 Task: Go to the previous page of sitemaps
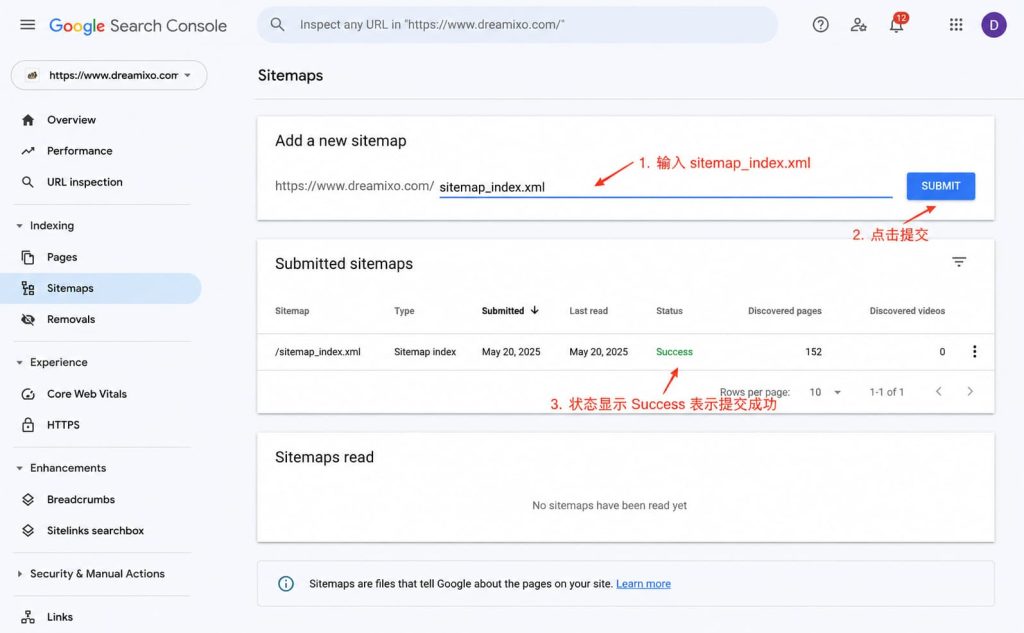pyautogui.click(x=938, y=391)
